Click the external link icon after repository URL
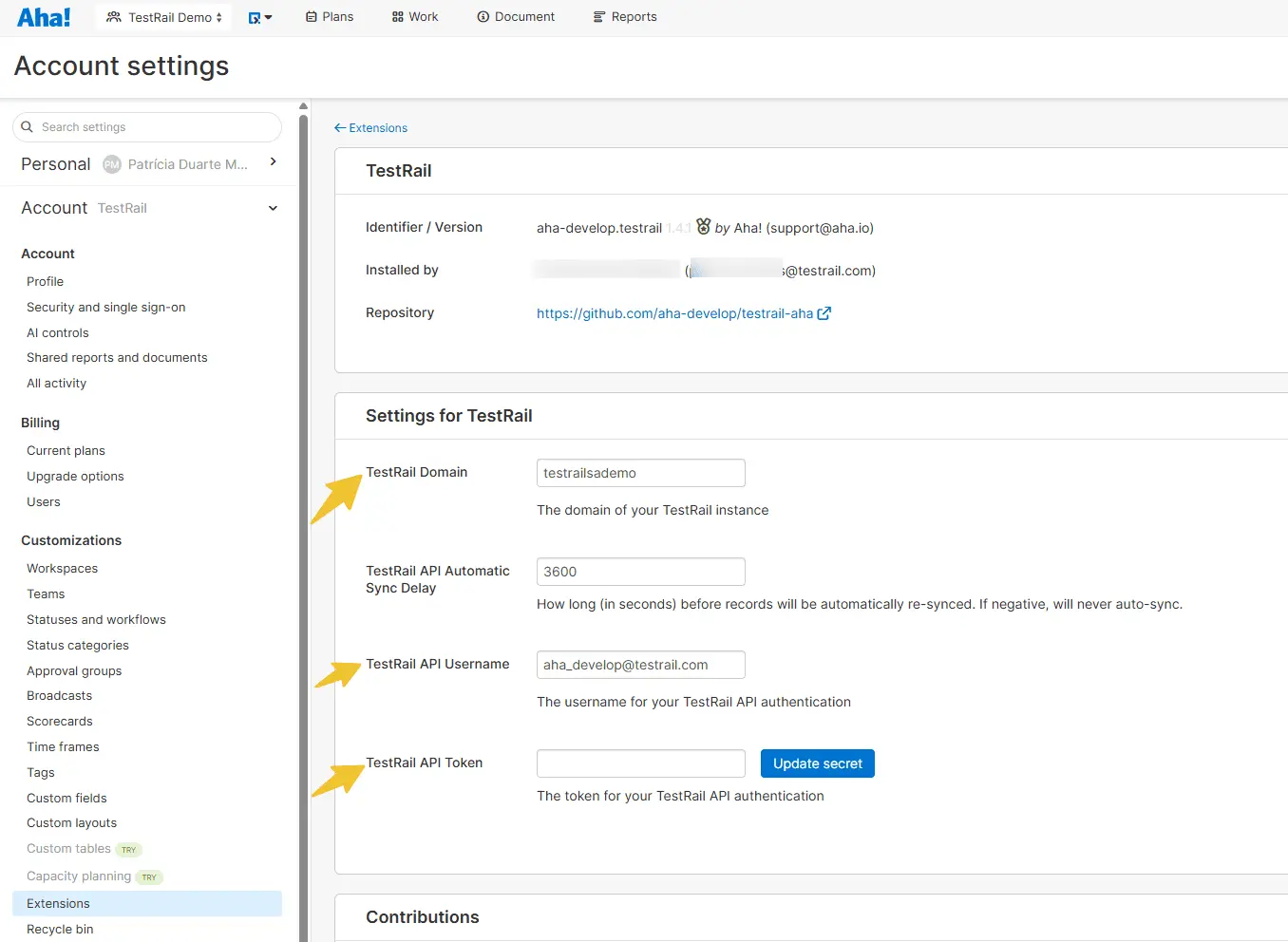Screen dimensions: 1288x942 click(x=824, y=313)
